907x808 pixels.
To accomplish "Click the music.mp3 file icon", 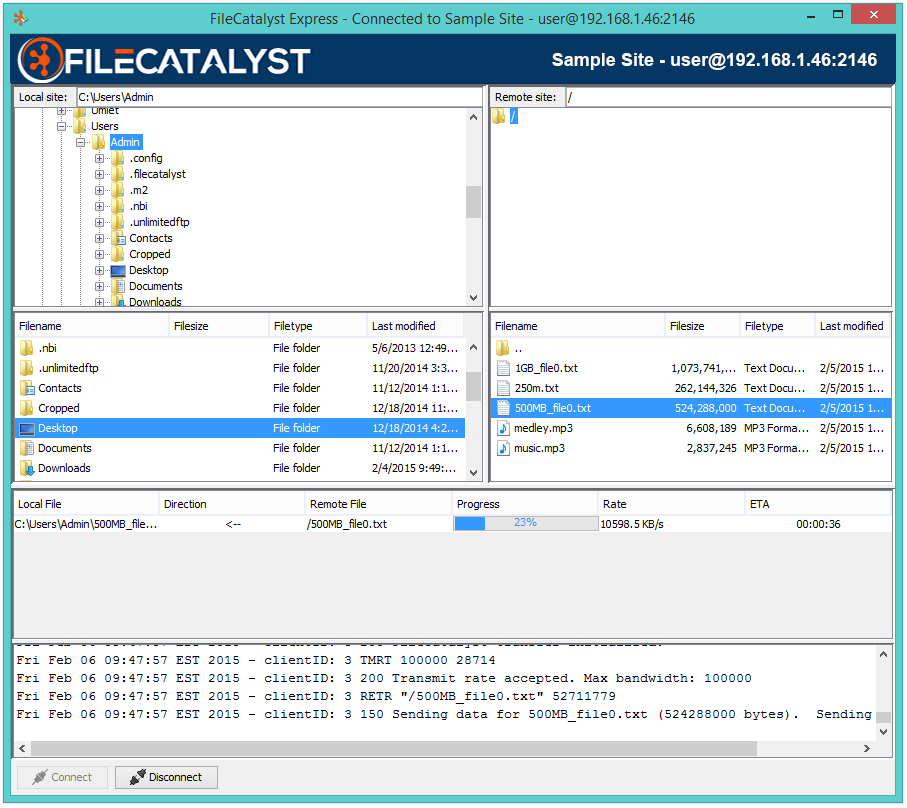I will tap(503, 448).
